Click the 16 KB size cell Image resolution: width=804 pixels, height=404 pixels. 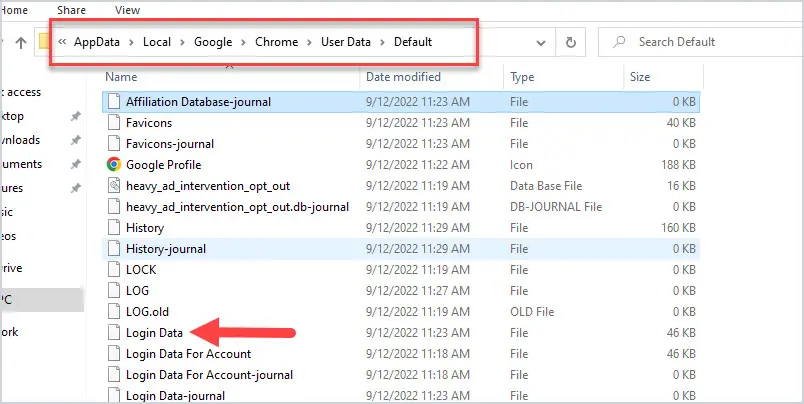(681, 186)
